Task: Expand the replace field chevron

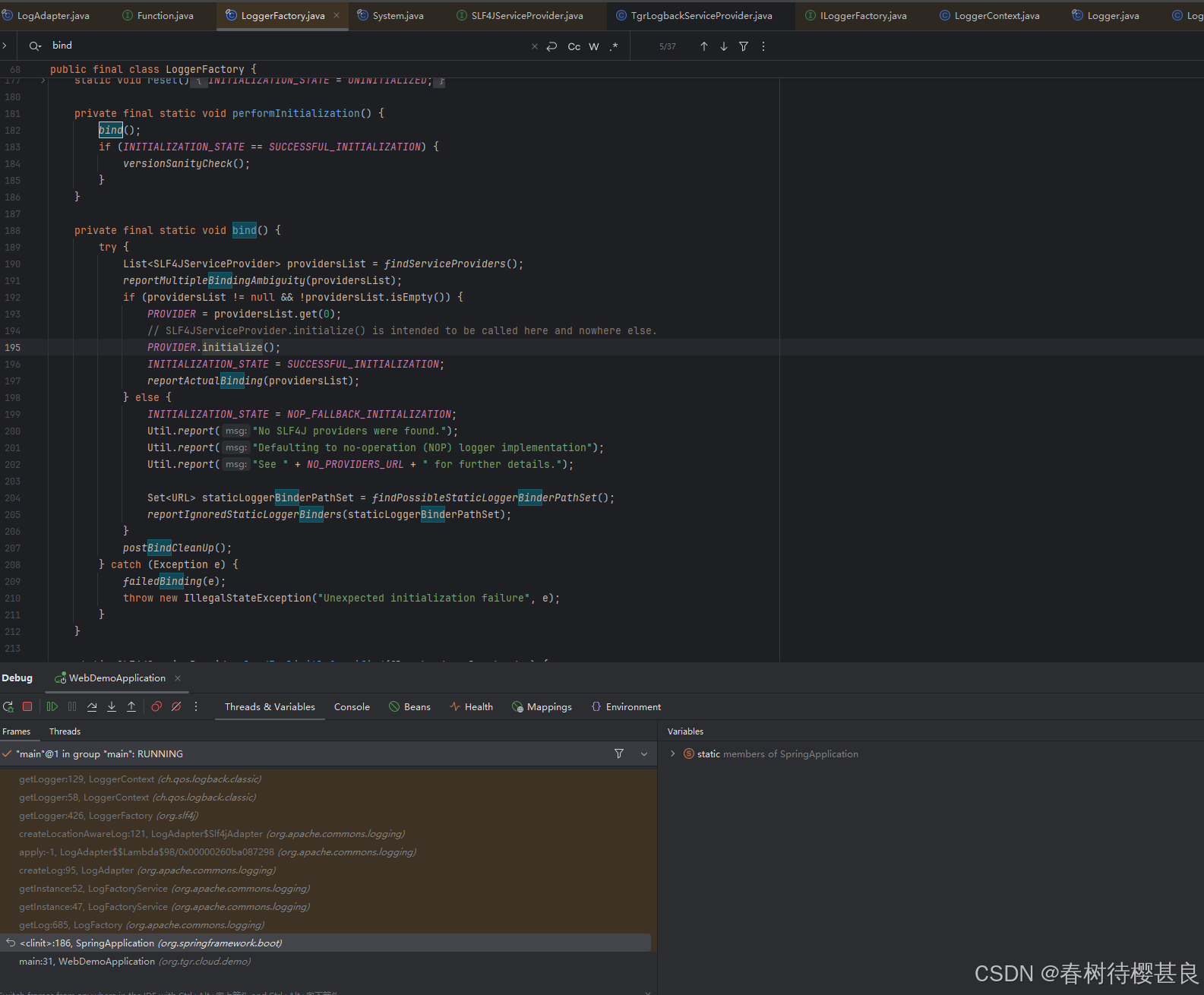Action: (5, 46)
